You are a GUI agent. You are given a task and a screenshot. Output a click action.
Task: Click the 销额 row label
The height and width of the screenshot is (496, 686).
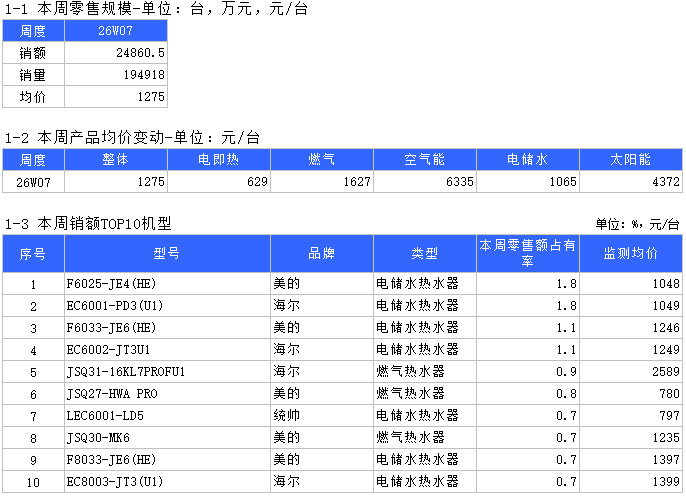pyautogui.click(x=33, y=52)
